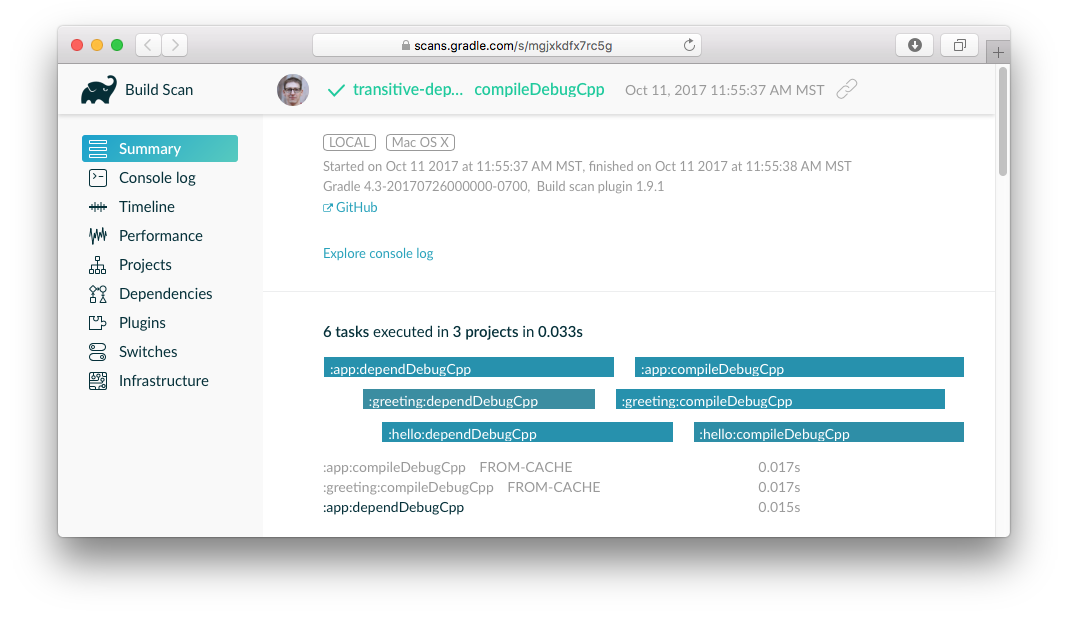The image size is (1066, 618).
Task: Open a new Safari tab
Action: tap(998, 52)
